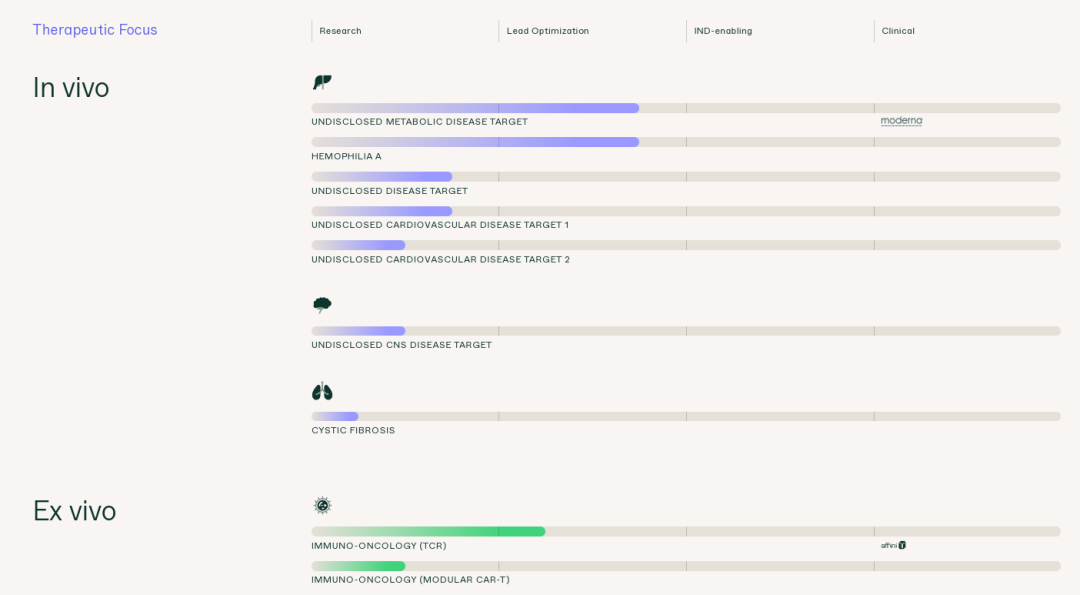Select the IND-enabling column header
Screen dimensions: 1080x595
coord(723,31)
